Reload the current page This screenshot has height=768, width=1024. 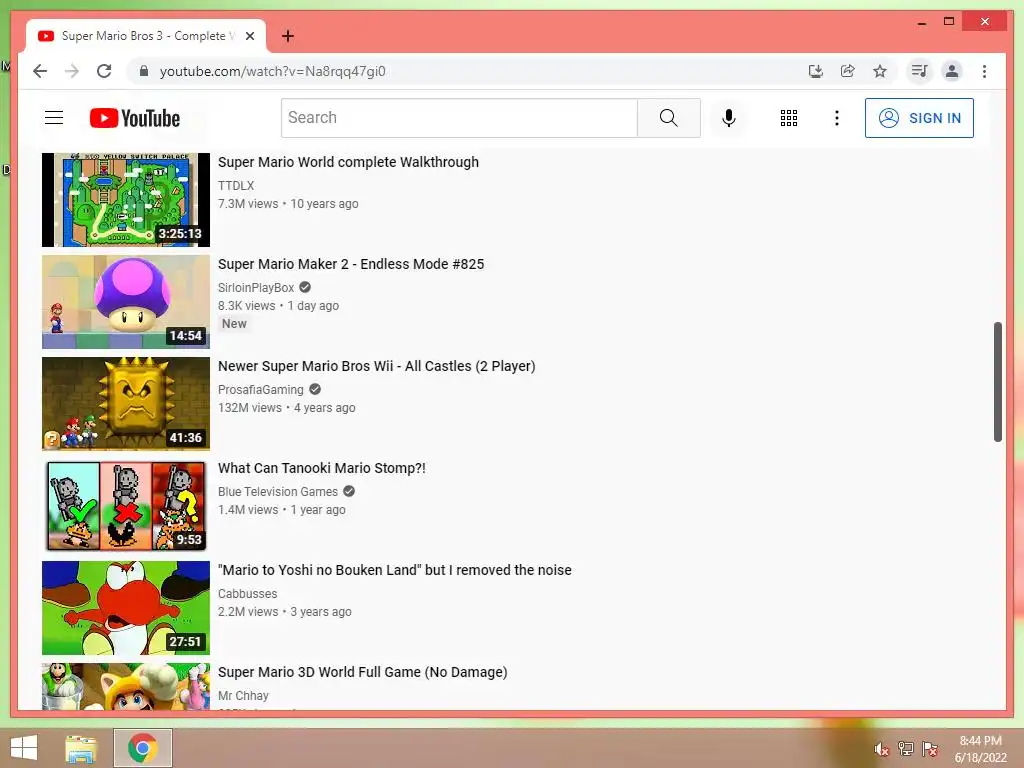pyautogui.click(x=104, y=71)
